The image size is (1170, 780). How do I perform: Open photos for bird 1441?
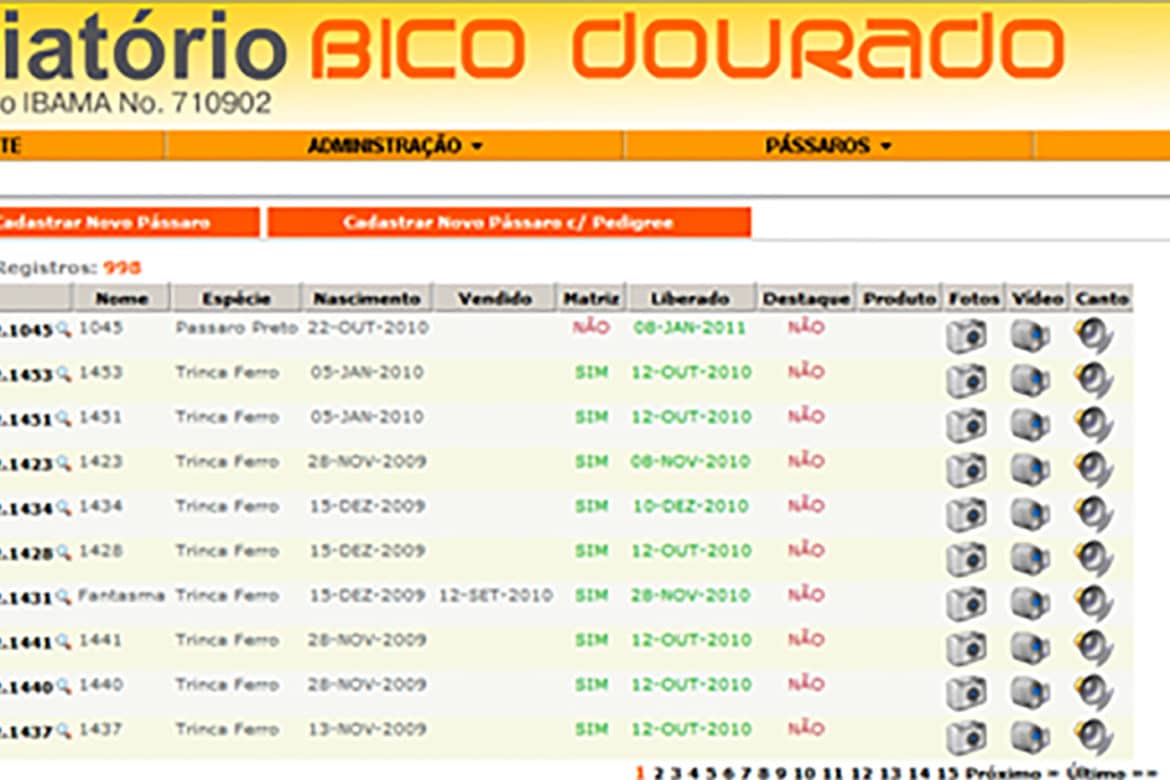[966, 649]
